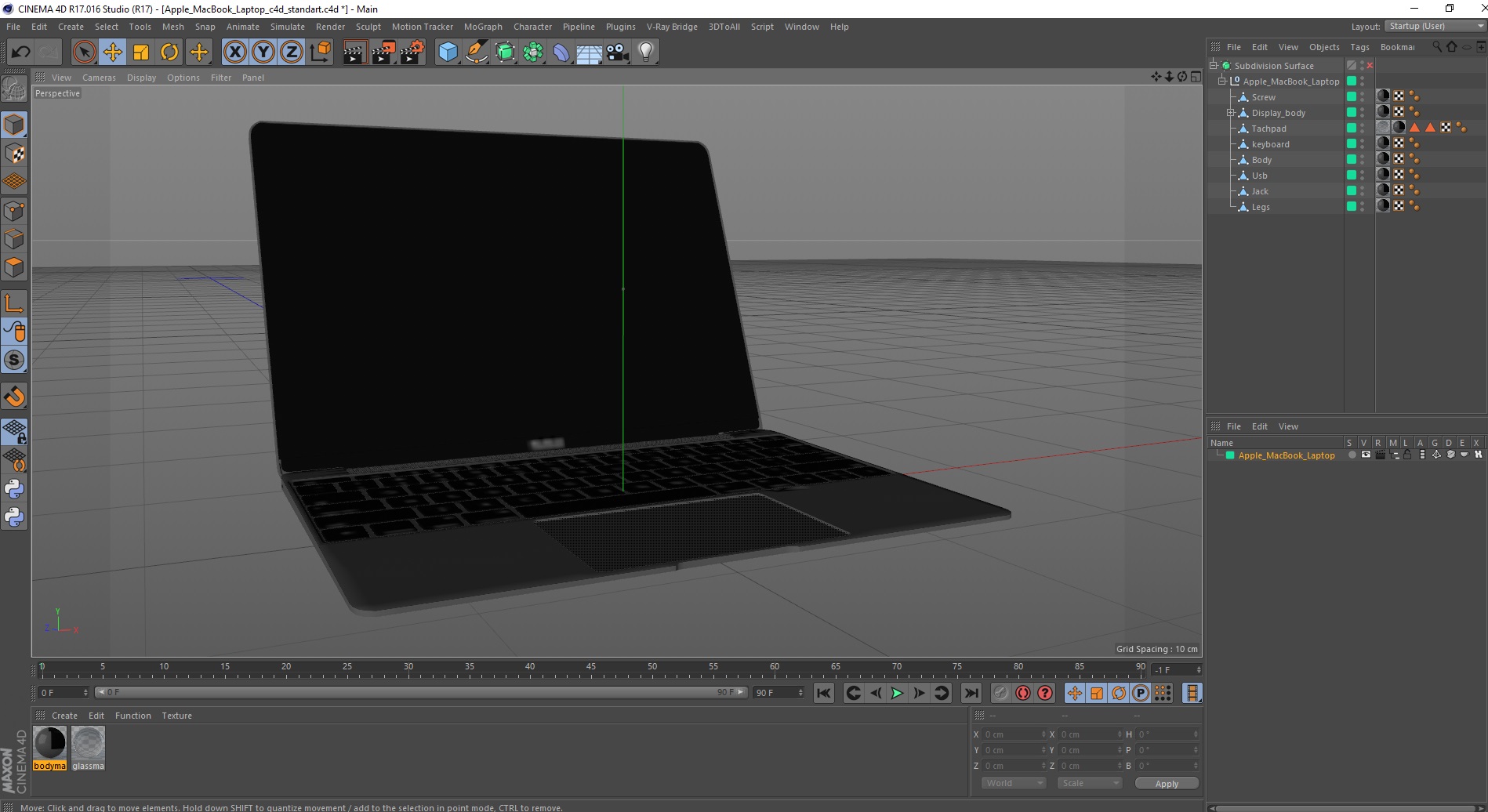Add a Floor environment object
The height and width of the screenshot is (812, 1488).
tap(590, 53)
